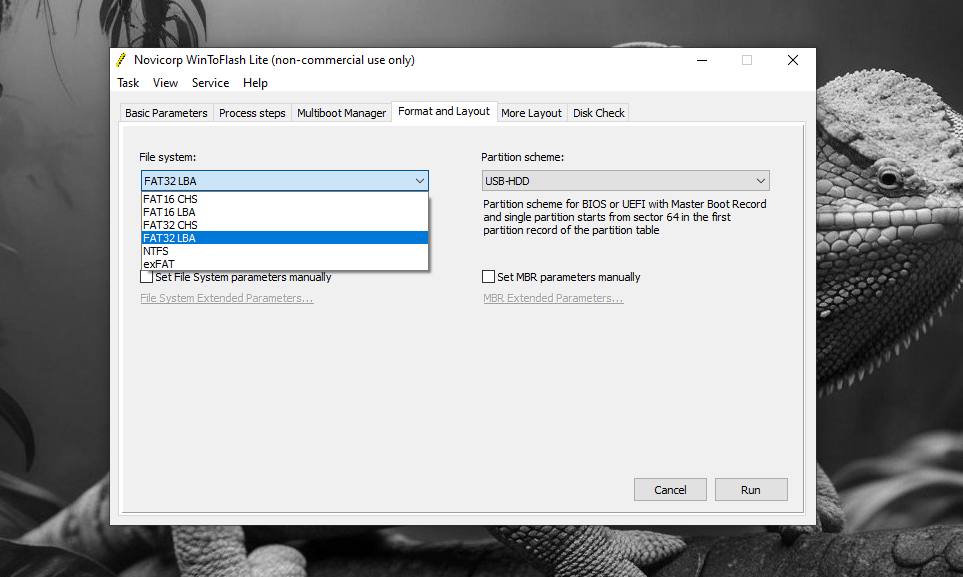Open the Help menu
Image resolution: width=963 pixels, height=577 pixels.
pyautogui.click(x=255, y=83)
